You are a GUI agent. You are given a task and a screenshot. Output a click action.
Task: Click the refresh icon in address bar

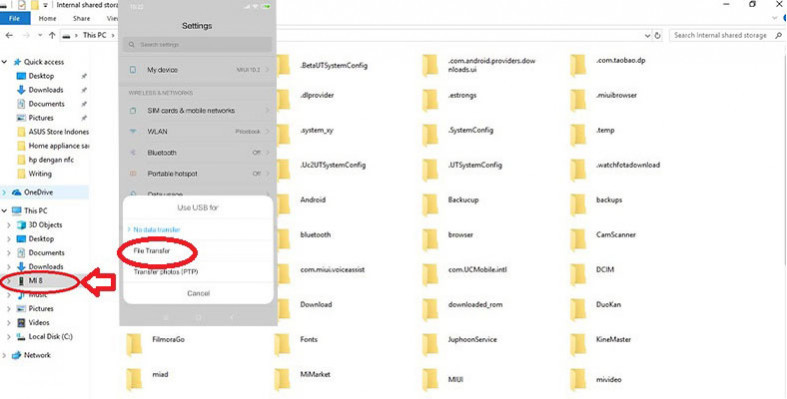coord(658,36)
